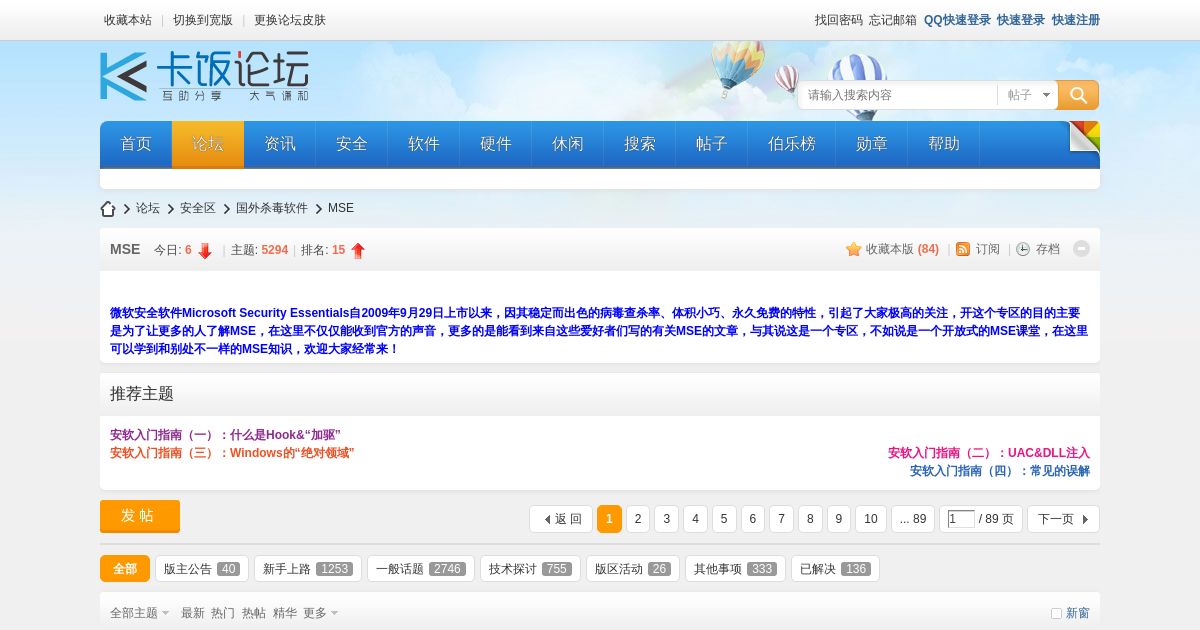1200x630 pixels.
Task: Show 热帖 threads filter
Action: (x=254, y=613)
